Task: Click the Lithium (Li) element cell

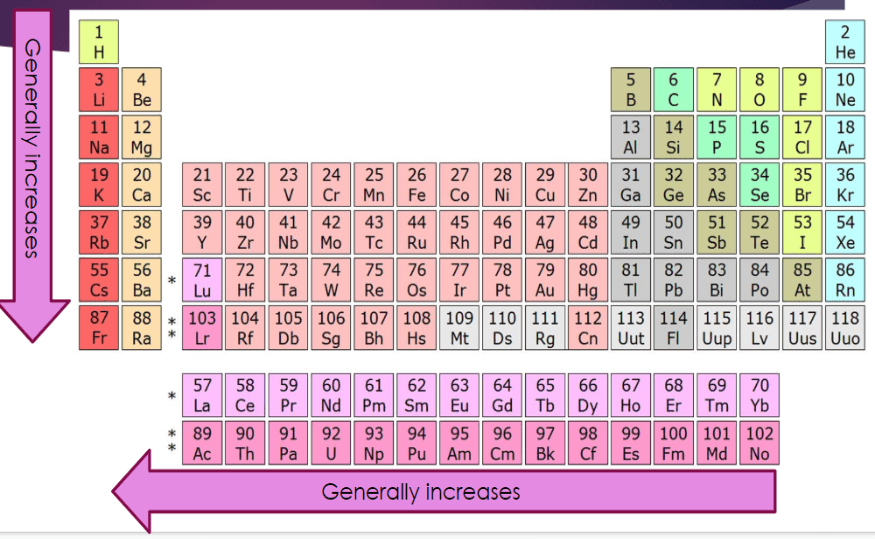Action: click(99, 90)
